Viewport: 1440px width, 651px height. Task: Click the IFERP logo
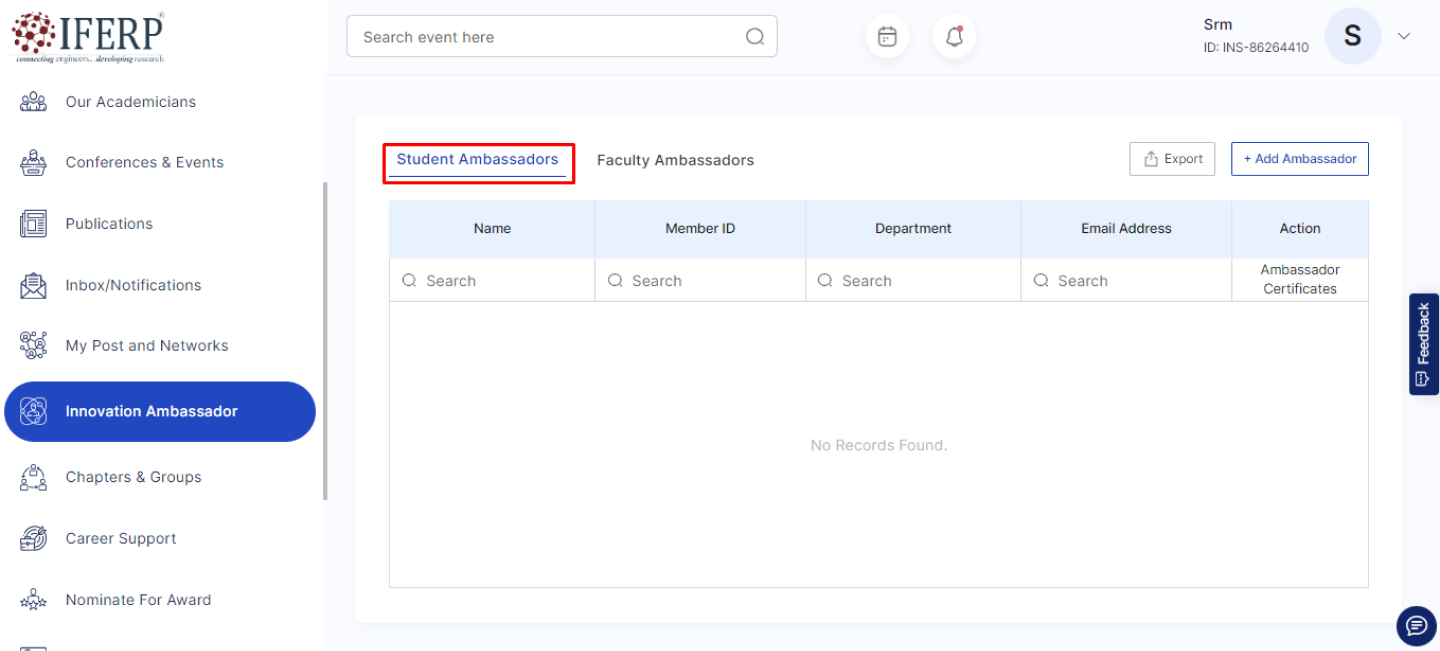click(88, 36)
